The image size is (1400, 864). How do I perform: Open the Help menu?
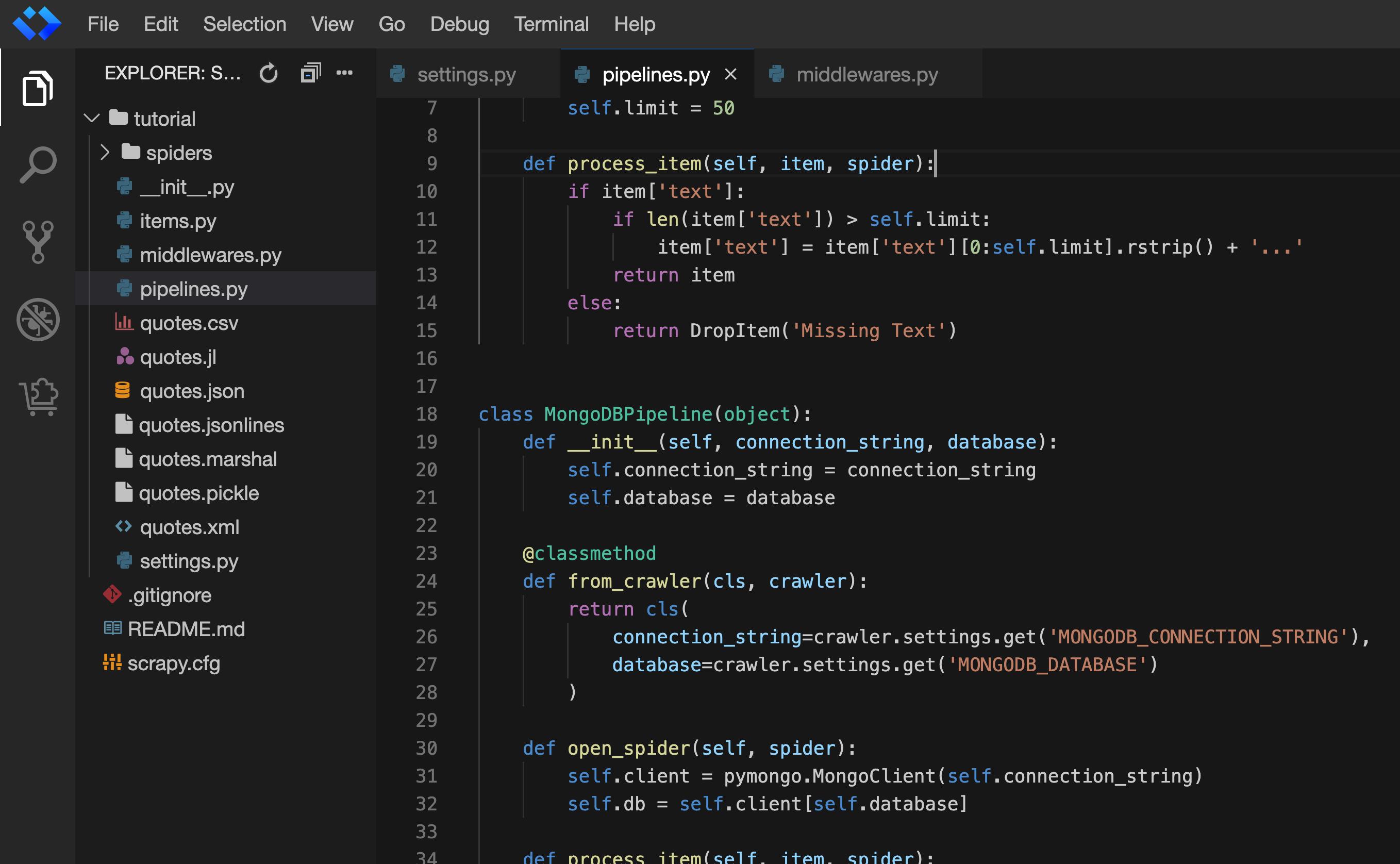tap(635, 24)
